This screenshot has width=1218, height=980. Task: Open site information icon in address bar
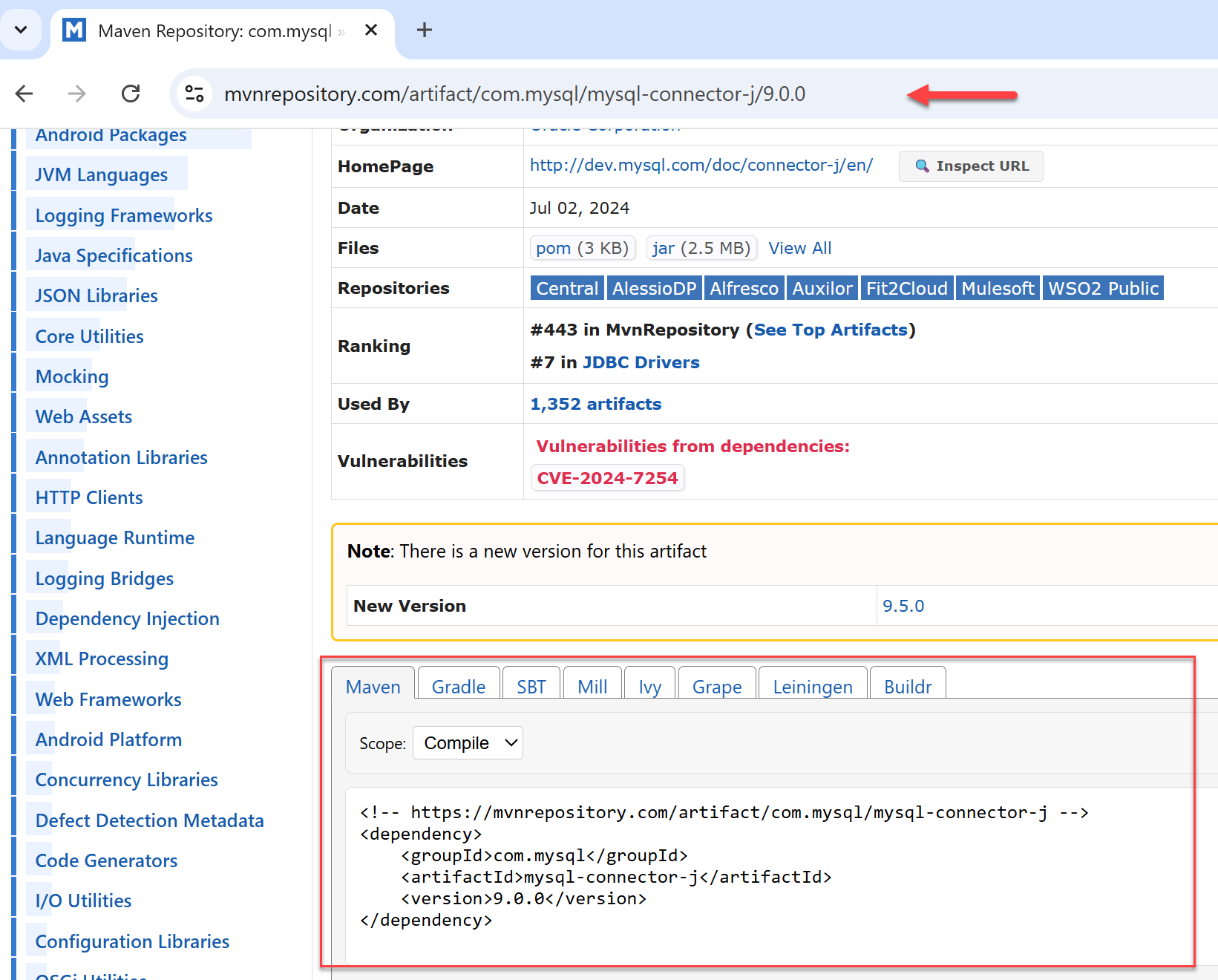pos(194,94)
